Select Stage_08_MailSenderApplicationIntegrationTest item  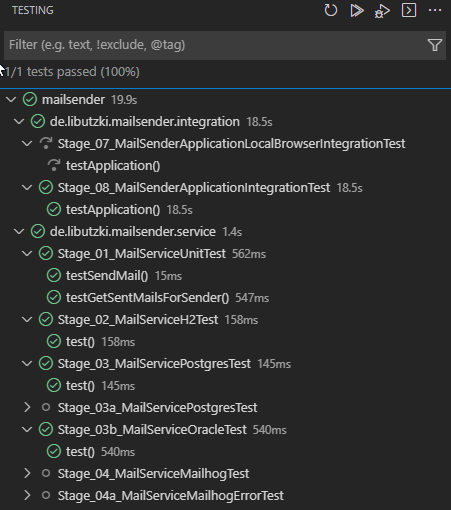[x=194, y=188]
